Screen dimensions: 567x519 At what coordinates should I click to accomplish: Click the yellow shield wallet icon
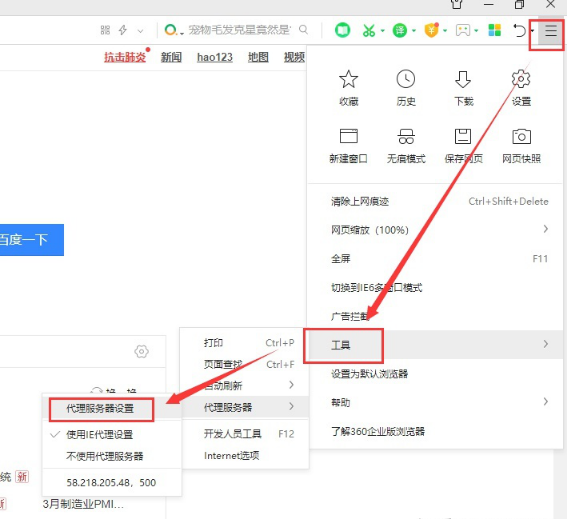click(x=432, y=30)
